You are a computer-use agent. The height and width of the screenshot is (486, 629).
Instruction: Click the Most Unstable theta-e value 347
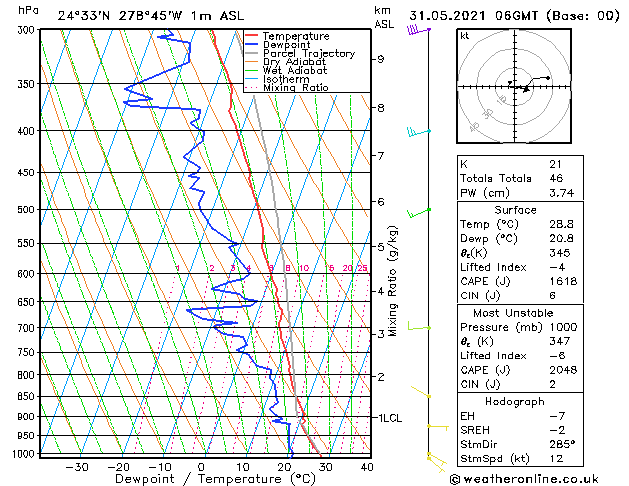click(560, 341)
